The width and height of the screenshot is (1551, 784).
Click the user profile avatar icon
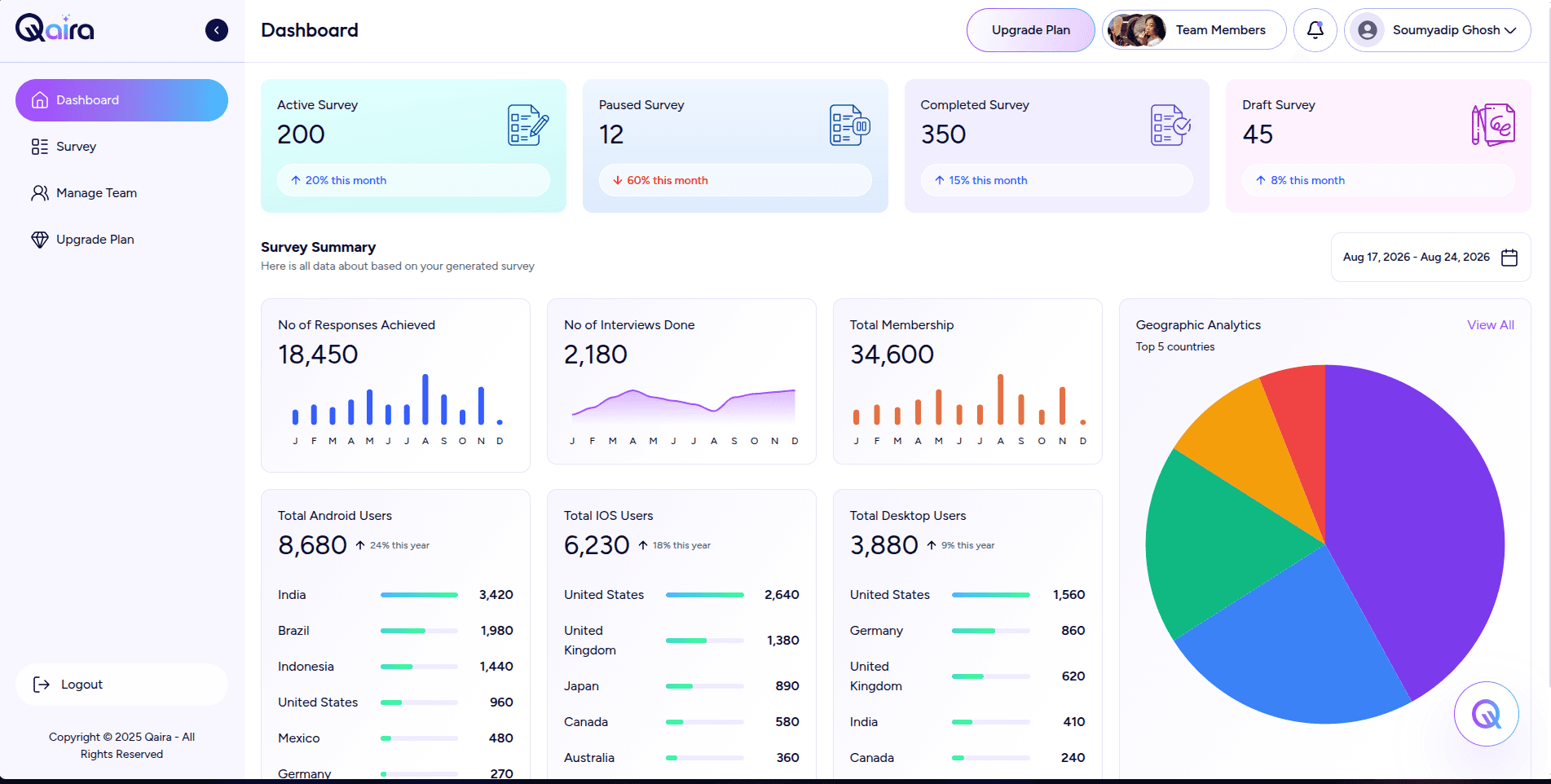[x=1368, y=30]
